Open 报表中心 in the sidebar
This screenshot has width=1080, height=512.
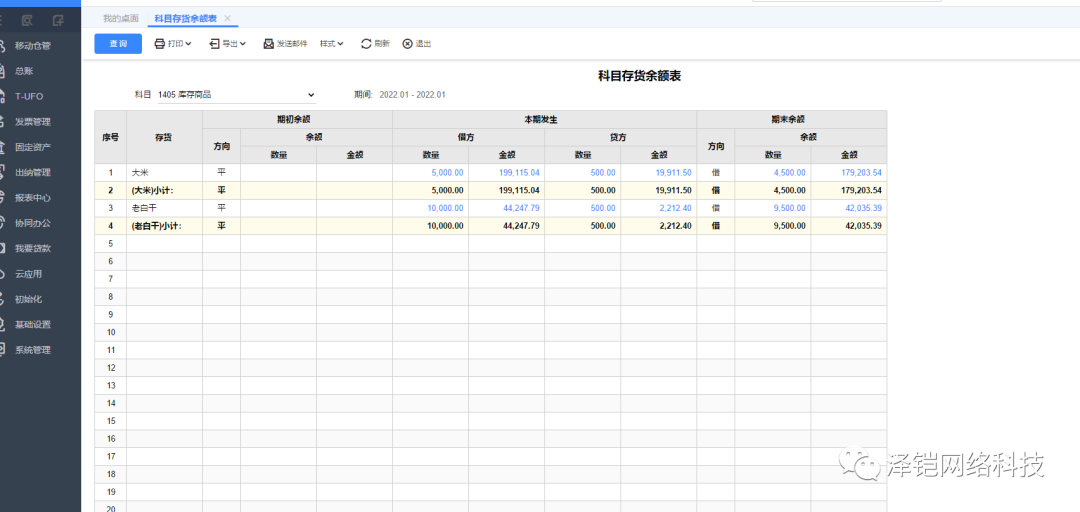[x=33, y=198]
